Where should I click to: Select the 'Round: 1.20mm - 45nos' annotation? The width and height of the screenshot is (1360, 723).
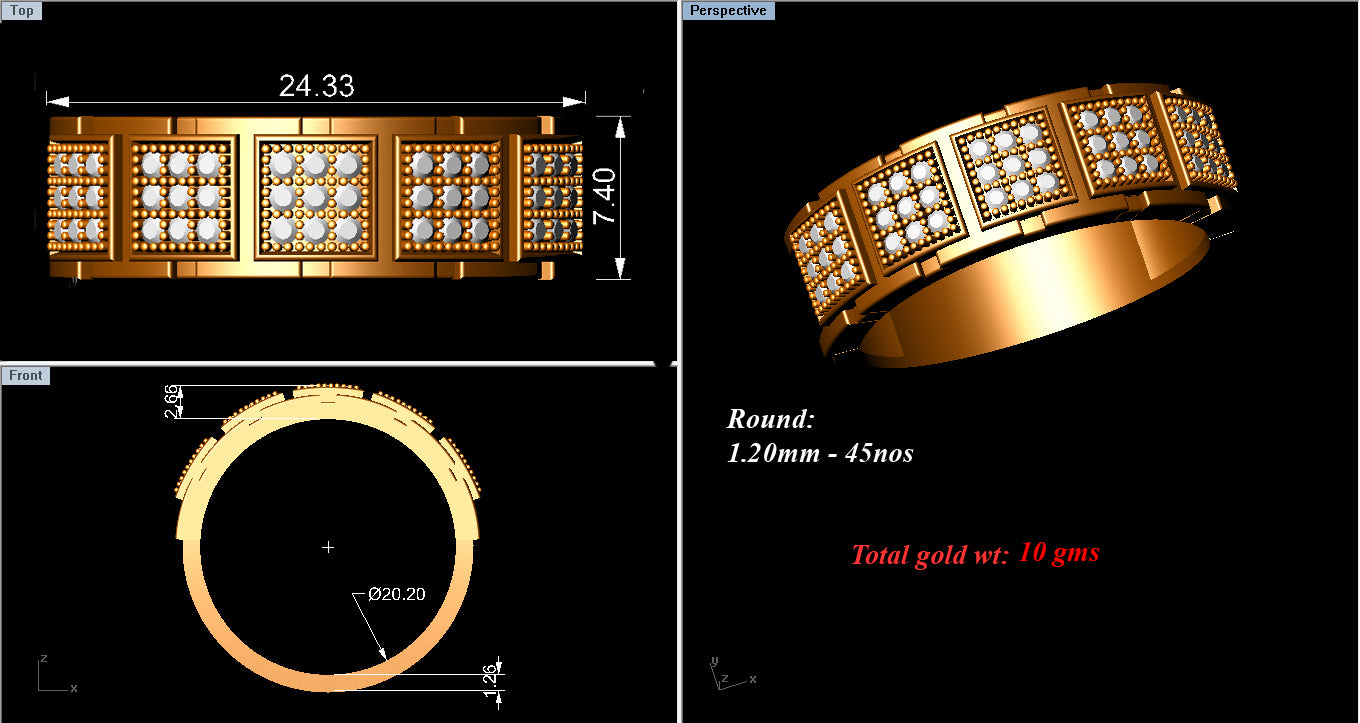[x=820, y=437]
